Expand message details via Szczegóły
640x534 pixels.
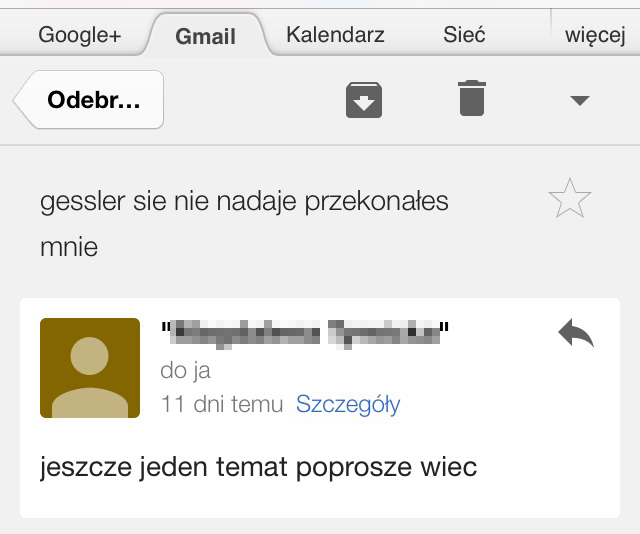tap(348, 404)
